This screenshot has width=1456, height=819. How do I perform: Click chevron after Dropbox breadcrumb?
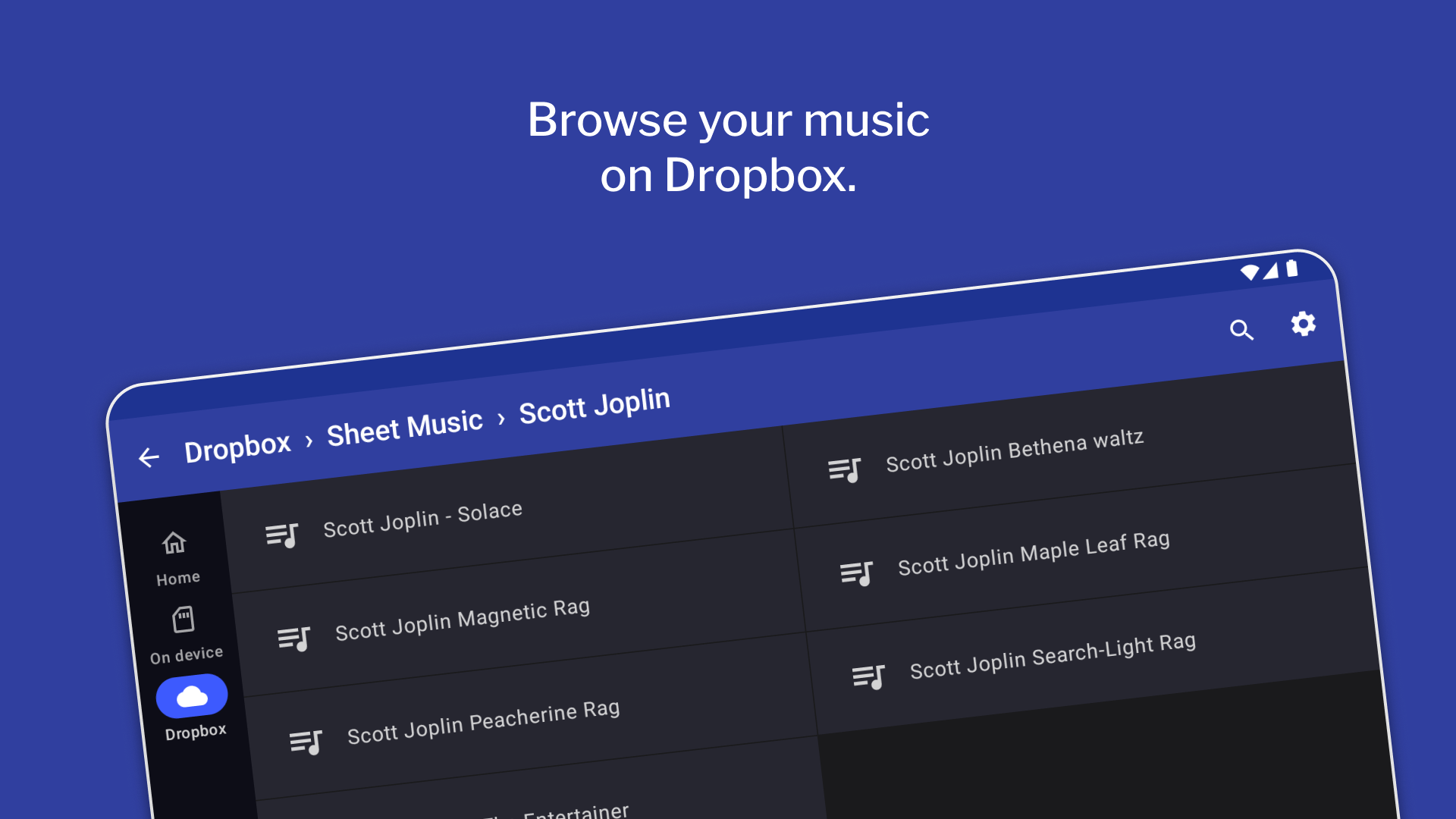(309, 441)
